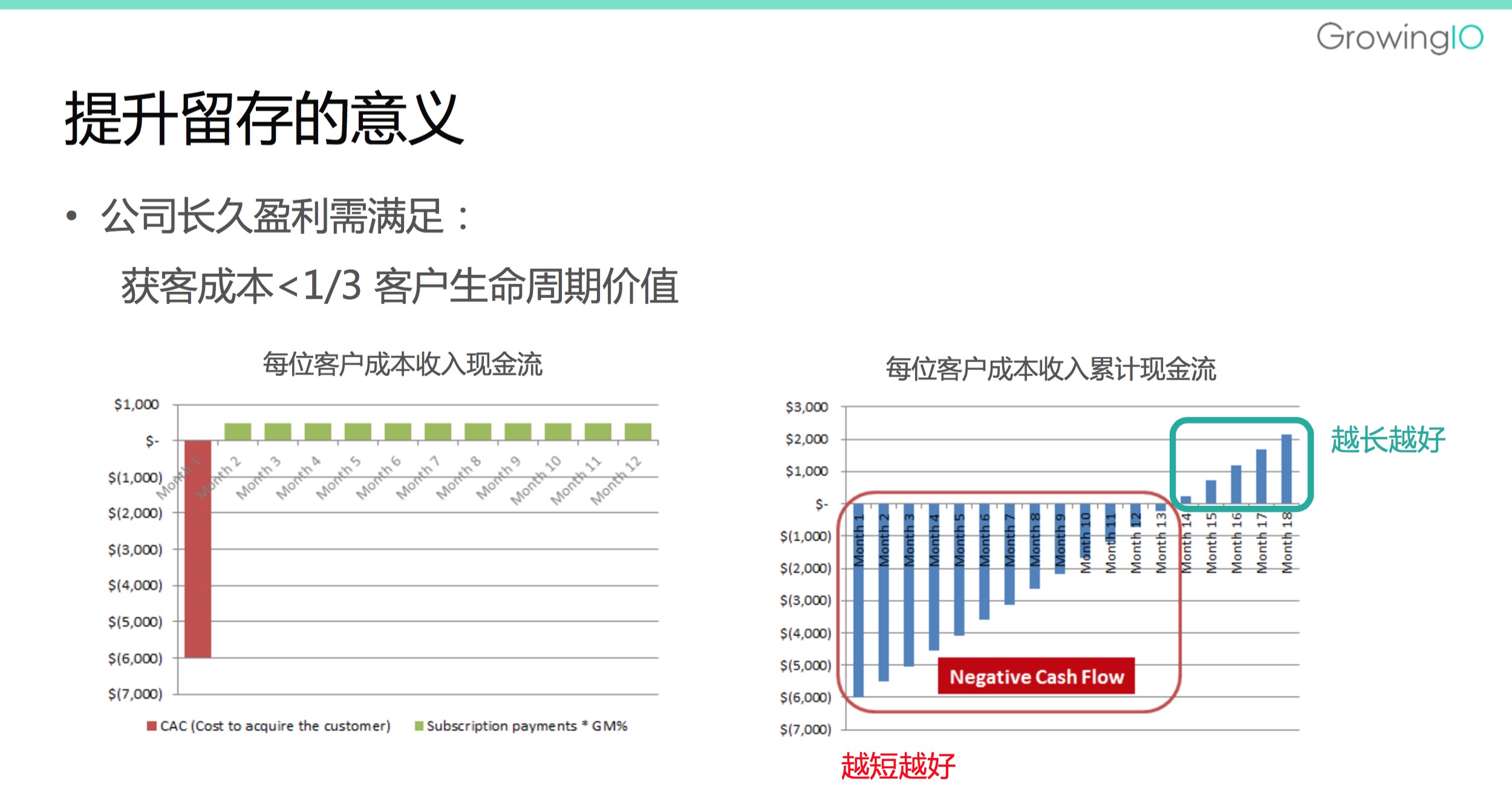Viewport: 1512px width, 793px height.
Task: Click the Negative Cash Flow red label
Action: click(x=1036, y=676)
